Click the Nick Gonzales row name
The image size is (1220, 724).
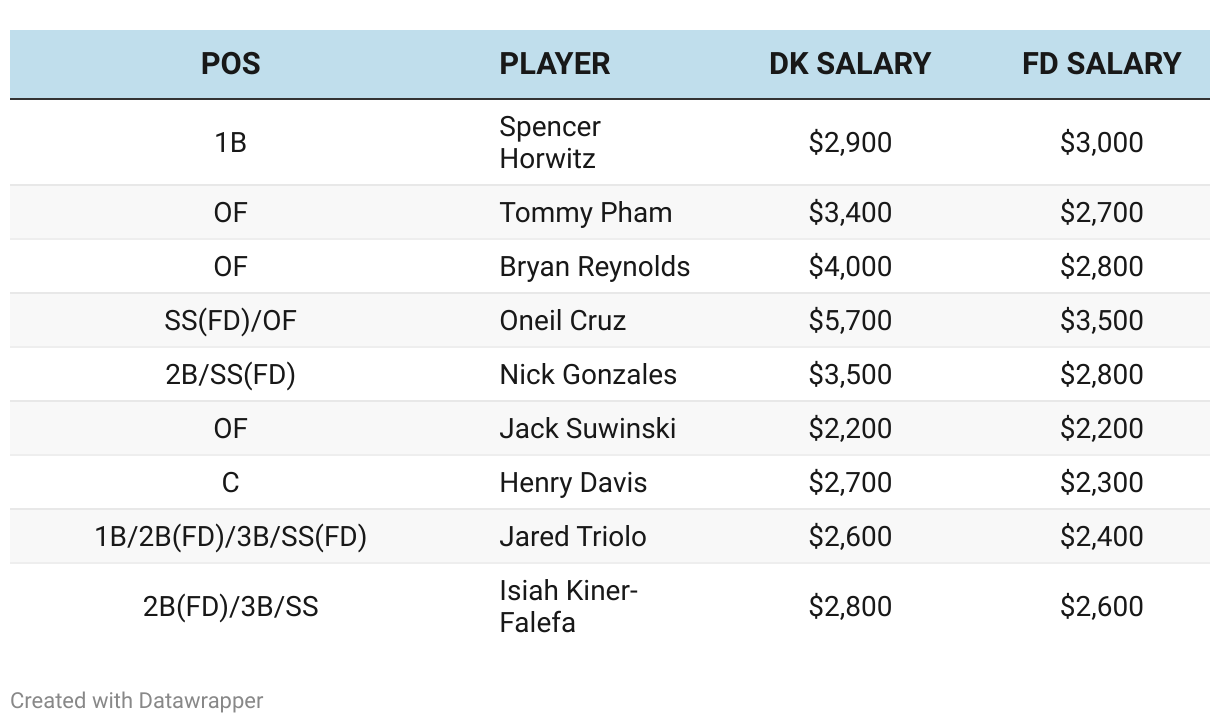[588, 375]
